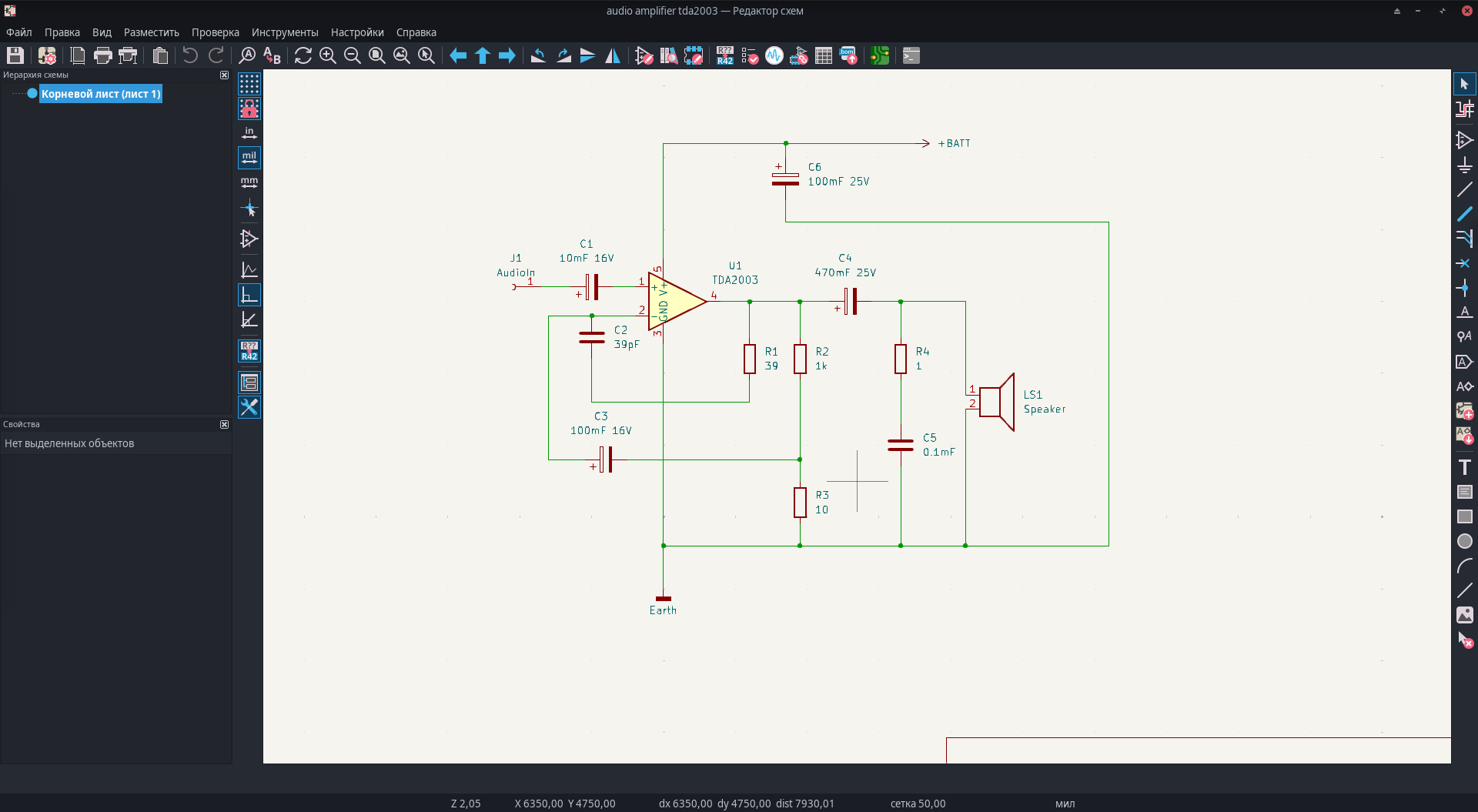Image resolution: width=1478 pixels, height=812 pixels.
Task: Switch units to inches
Action: [249, 133]
